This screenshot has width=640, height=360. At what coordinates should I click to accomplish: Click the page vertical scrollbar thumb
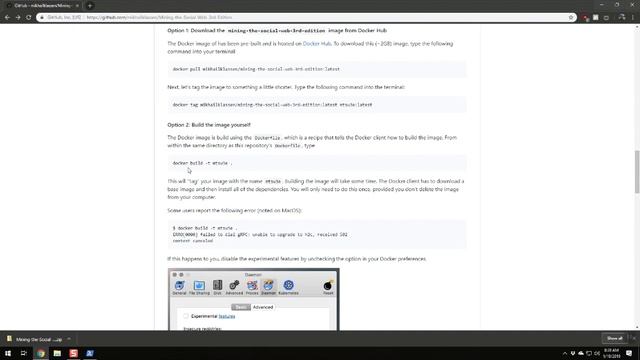click(x=637, y=172)
